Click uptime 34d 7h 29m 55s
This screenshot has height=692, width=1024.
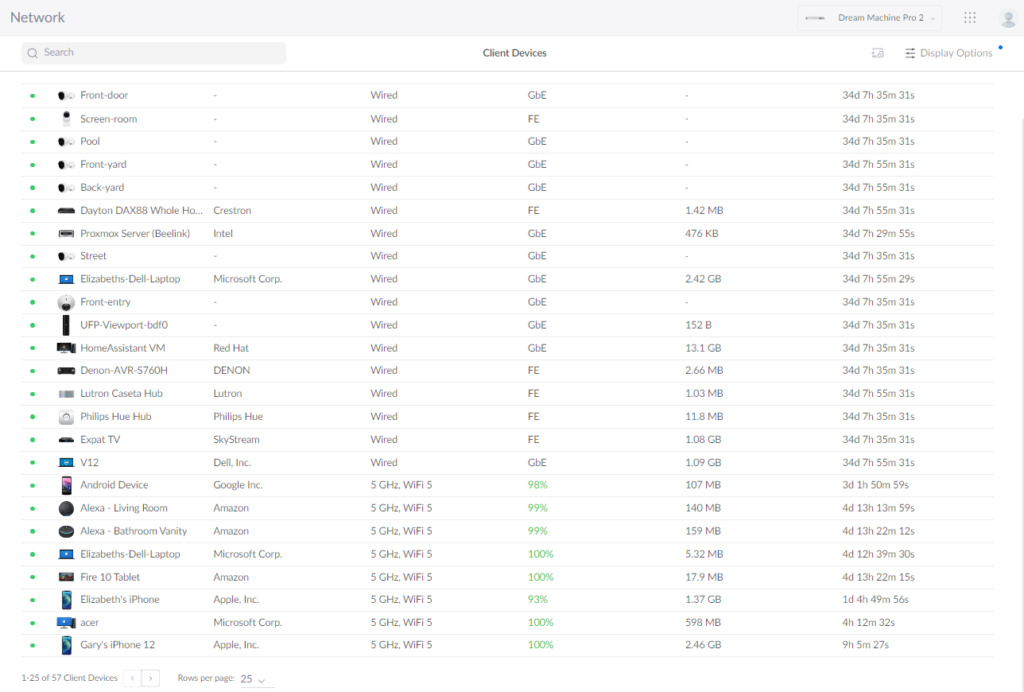878,233
